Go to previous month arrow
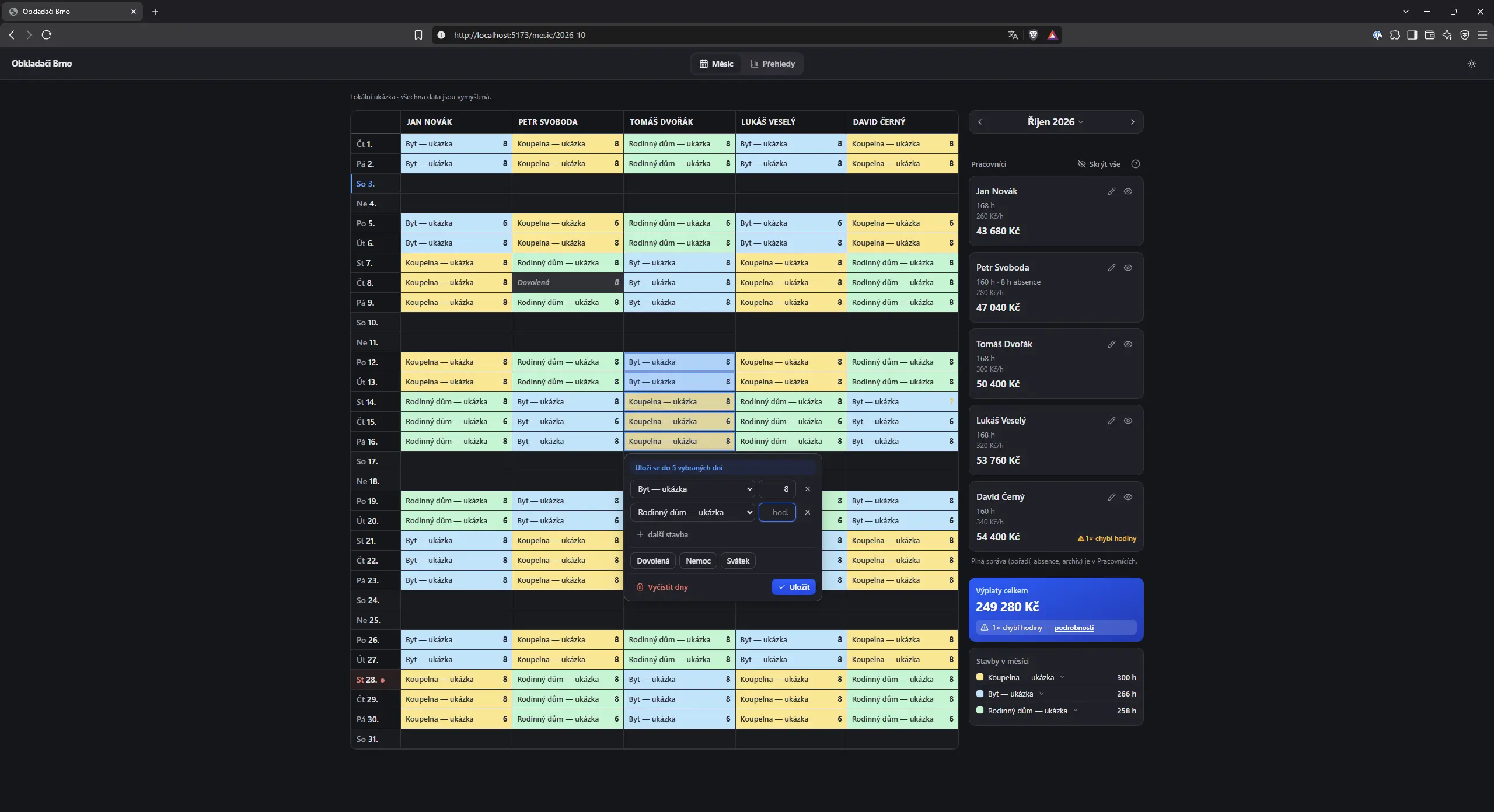The height and width of the screenshot is (812, 1494). point(980,122)
